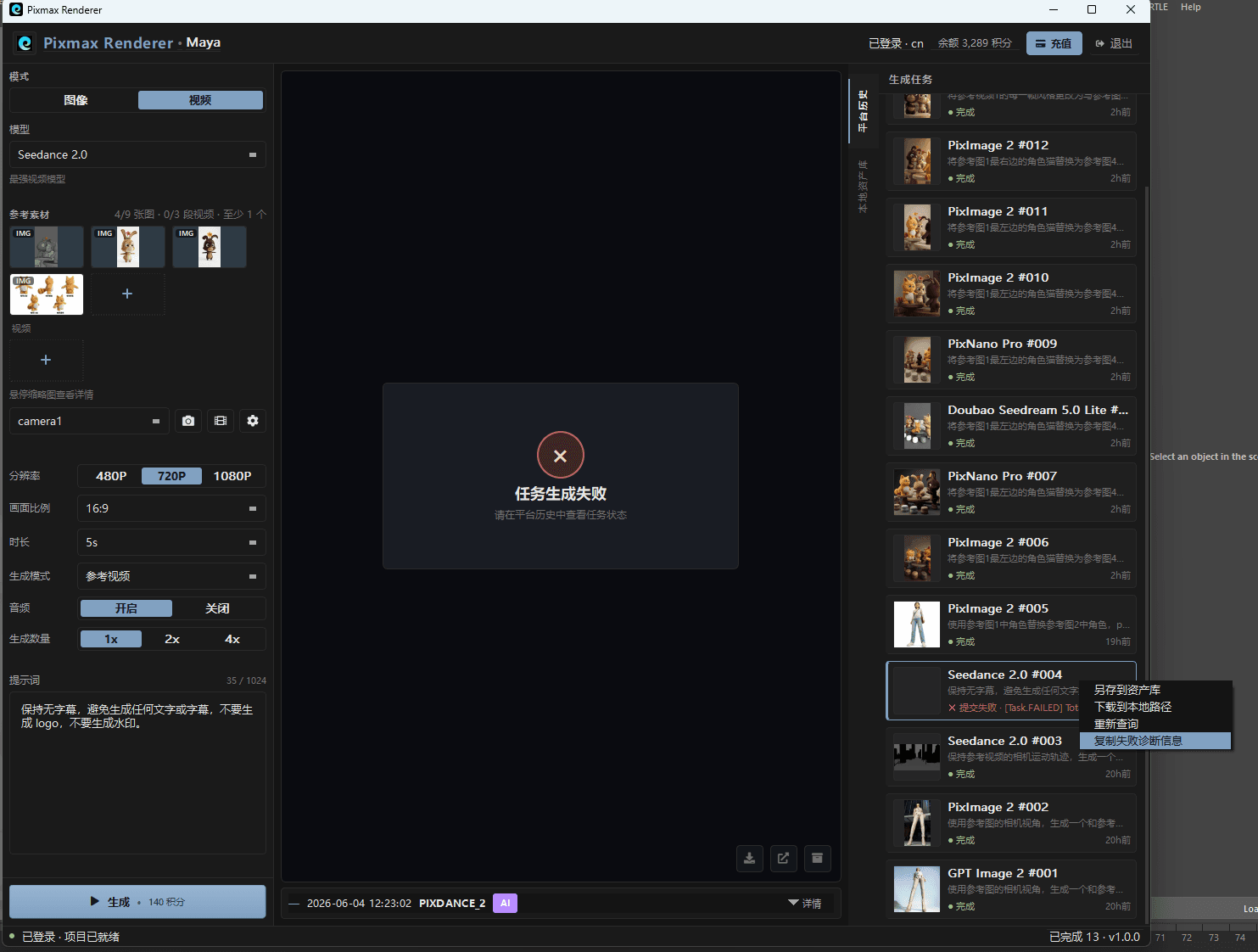The height and width of the screenshot is (952, 1258).
Task: Select the PixImage 2 #006 task title
Action: tap(998, 542)
